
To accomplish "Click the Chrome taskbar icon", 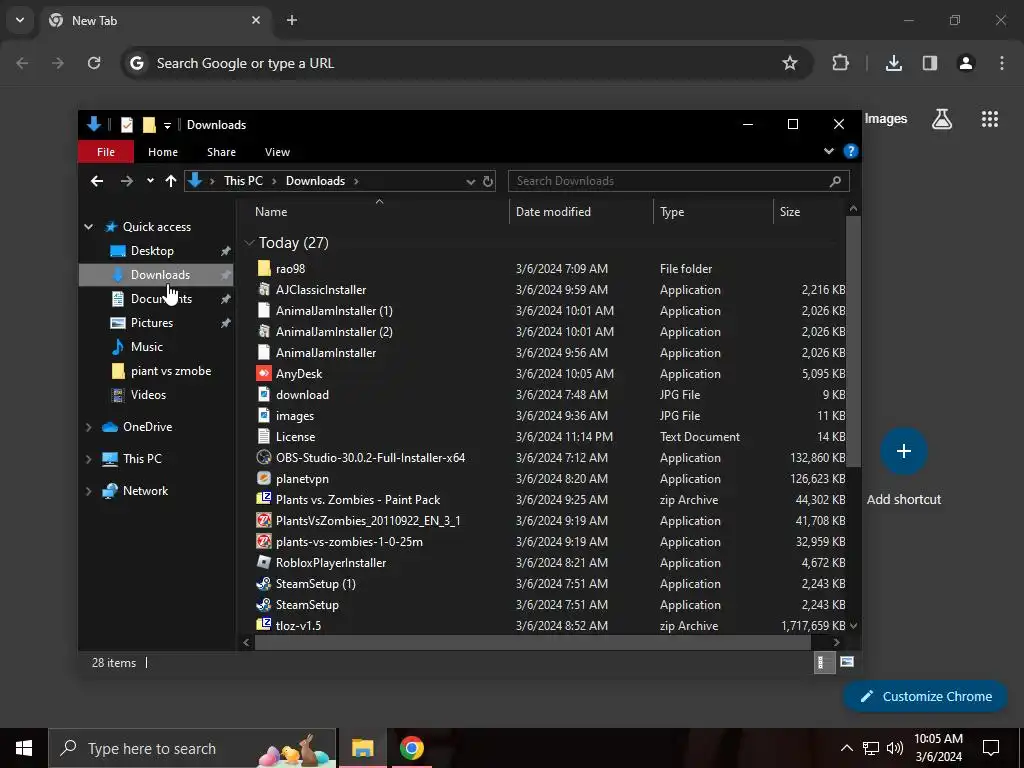I will pos(411,748).
